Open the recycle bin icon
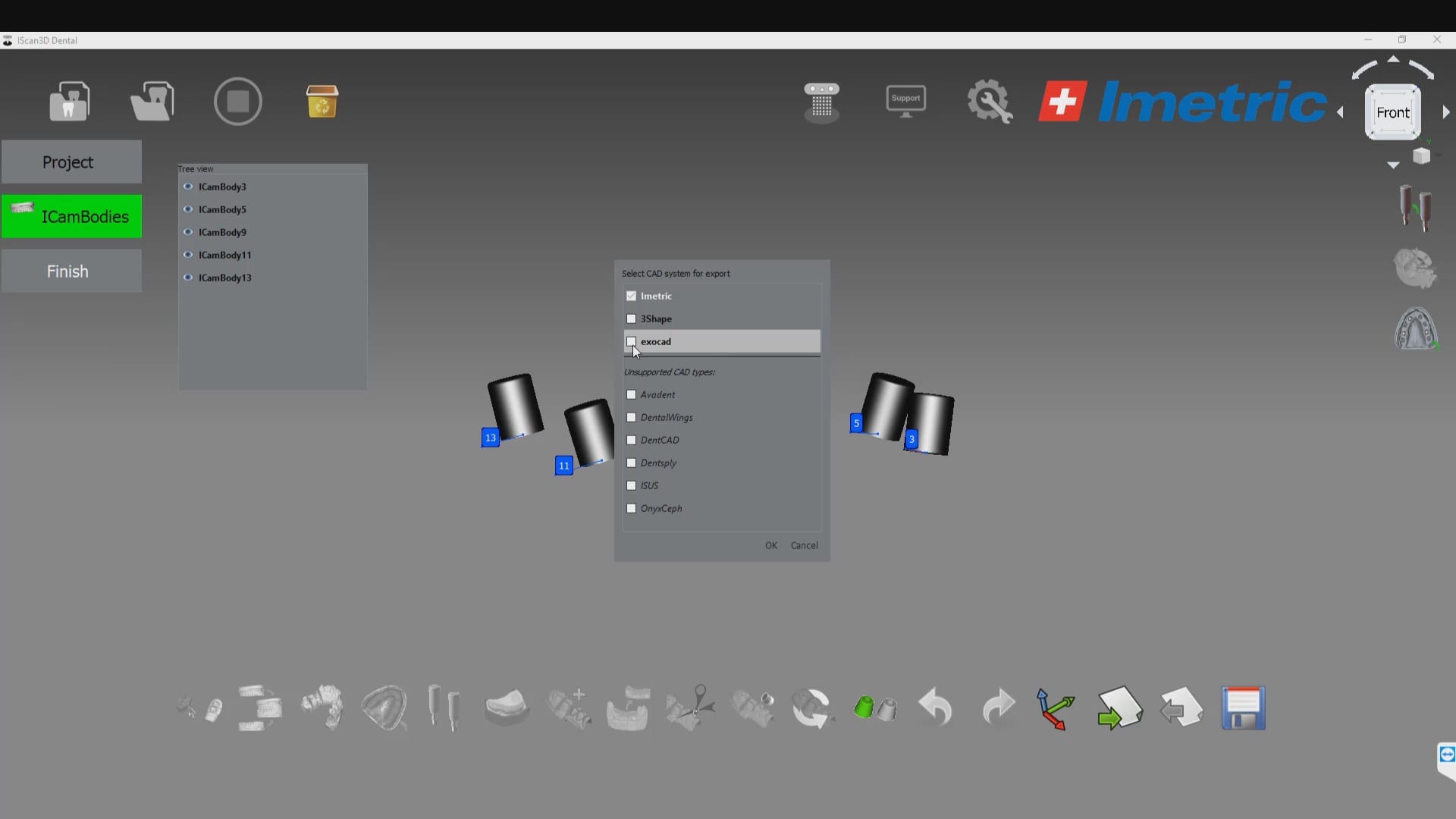Screen dimensions: 1456x819 click(x=322, y=101)
